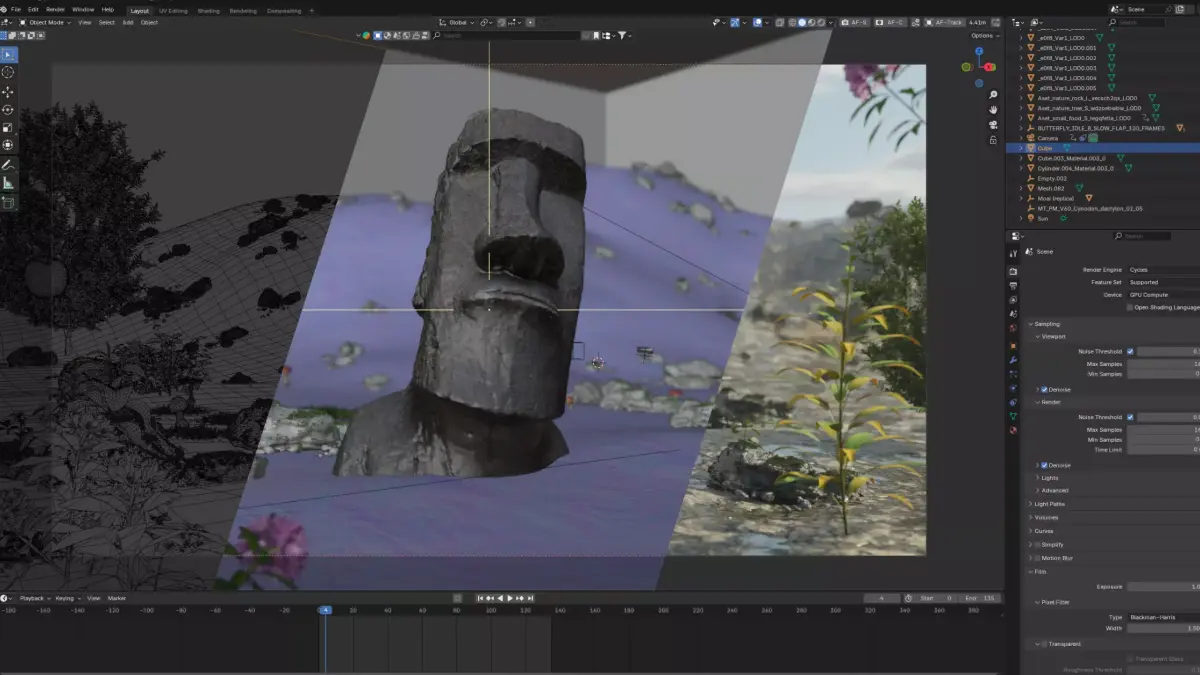Select the Scale tool
The height and width of the screenshot is (675, 1200).
8,128
